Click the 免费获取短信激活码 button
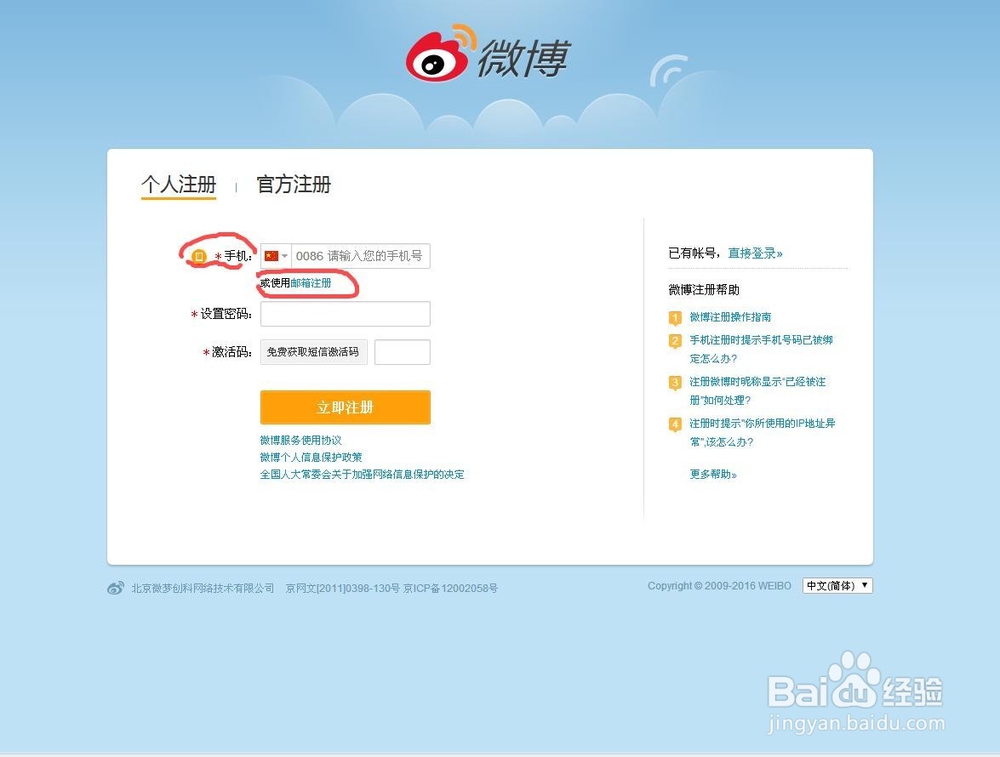This screenshot has height=757, width=1000. click(x=313, y=351)
